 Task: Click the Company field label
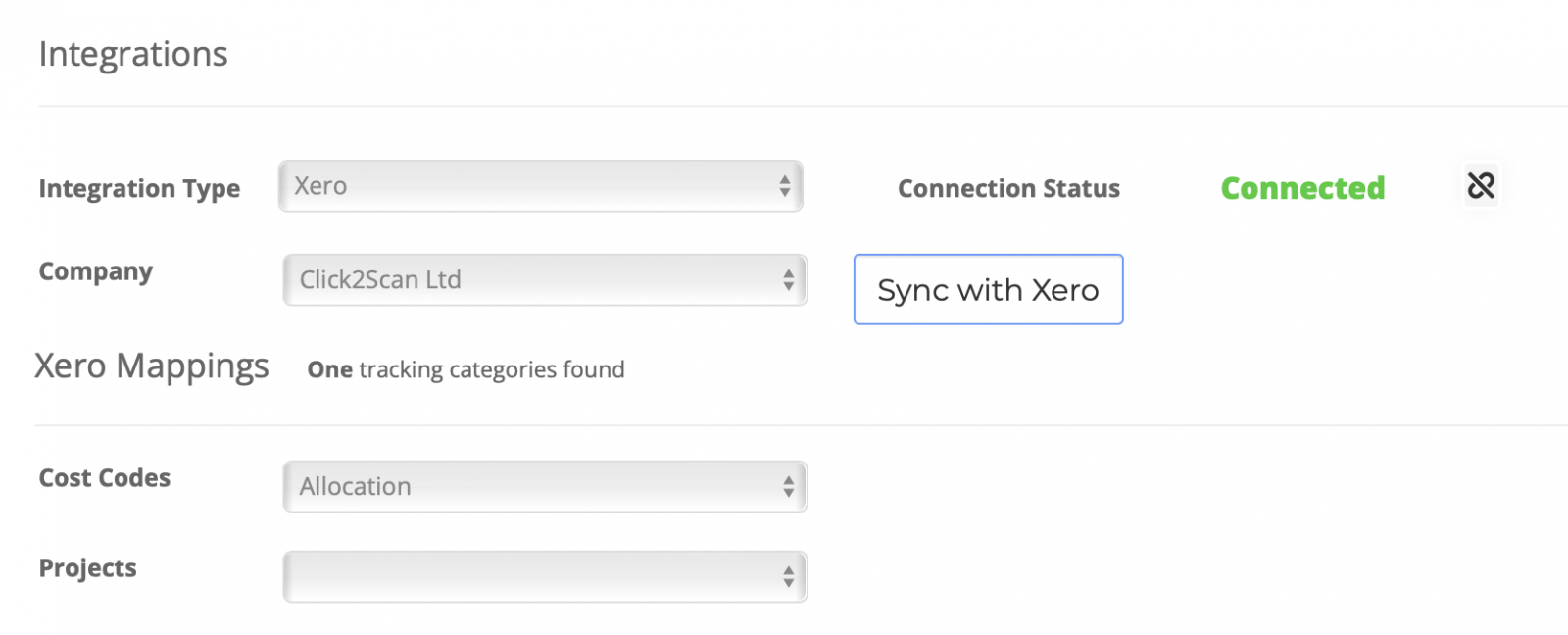pyautogui.click(x=96, y=272)
